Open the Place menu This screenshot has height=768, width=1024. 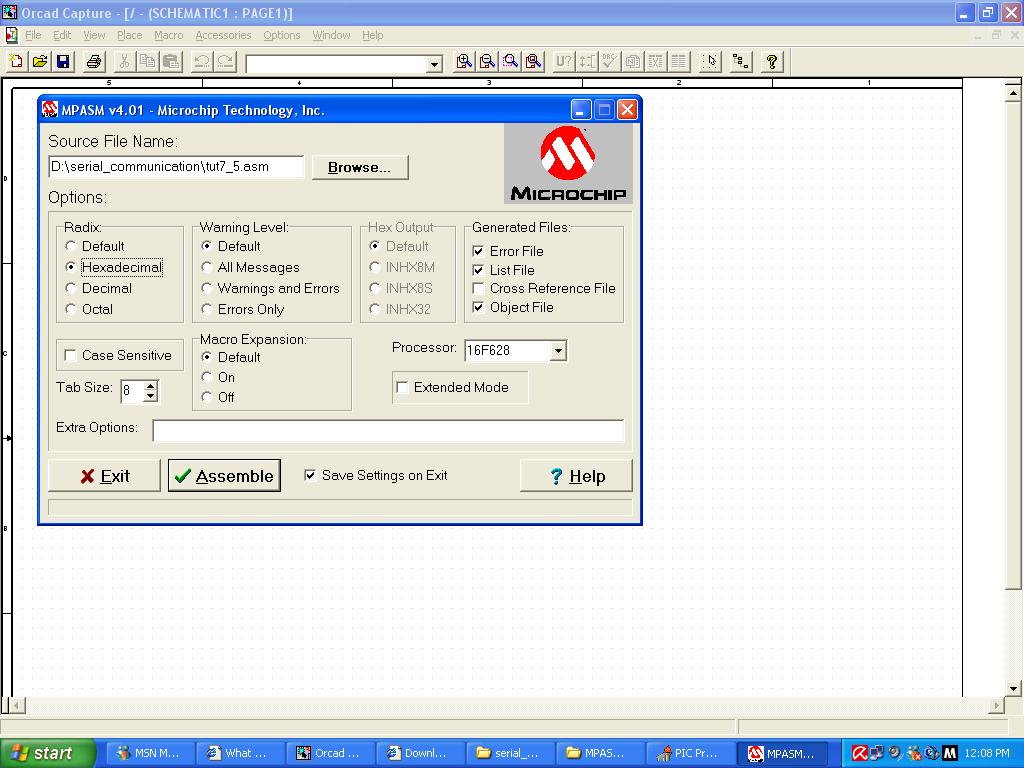coord(129,35)
